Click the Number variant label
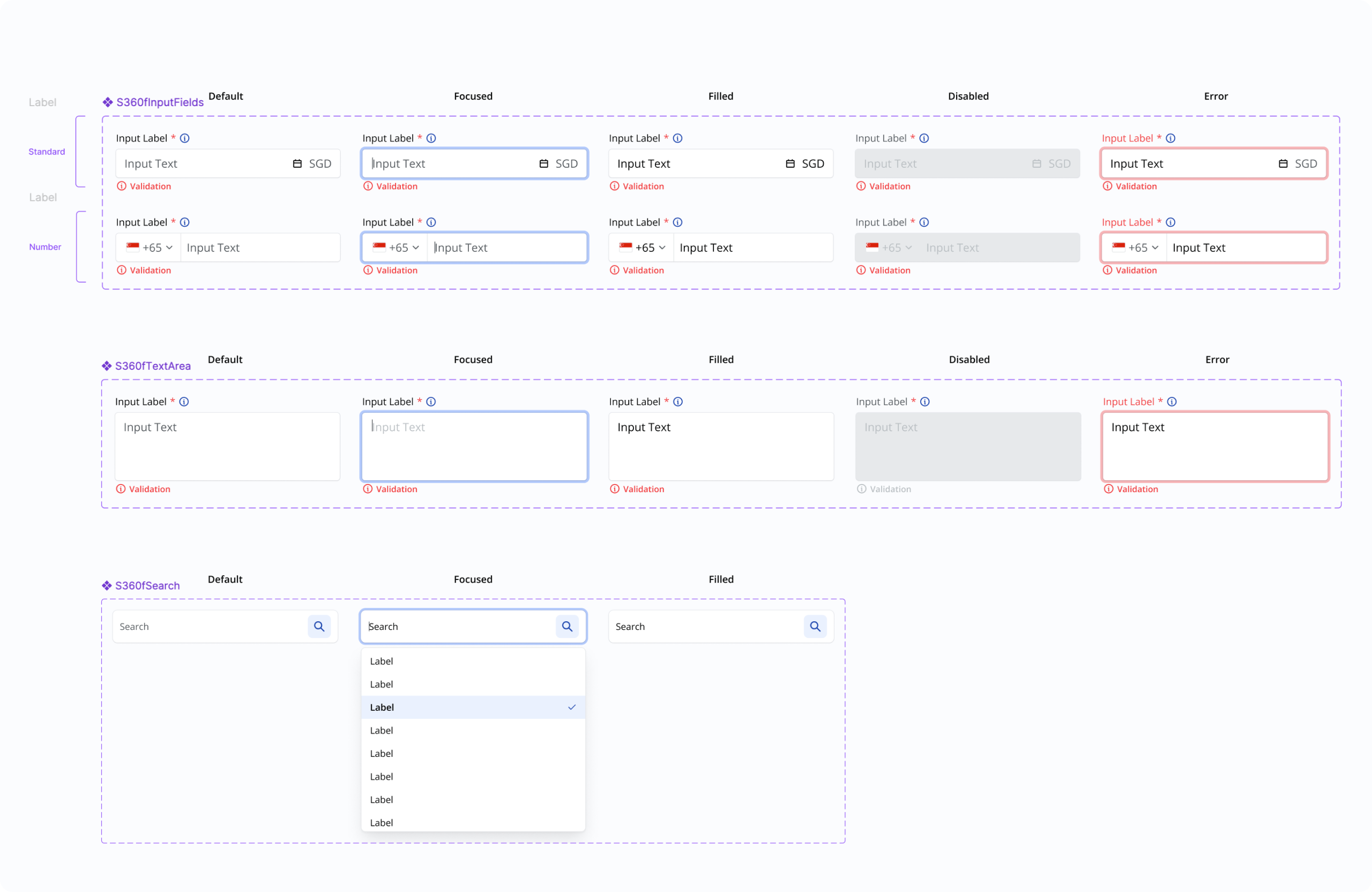 (x=45, y=247)
